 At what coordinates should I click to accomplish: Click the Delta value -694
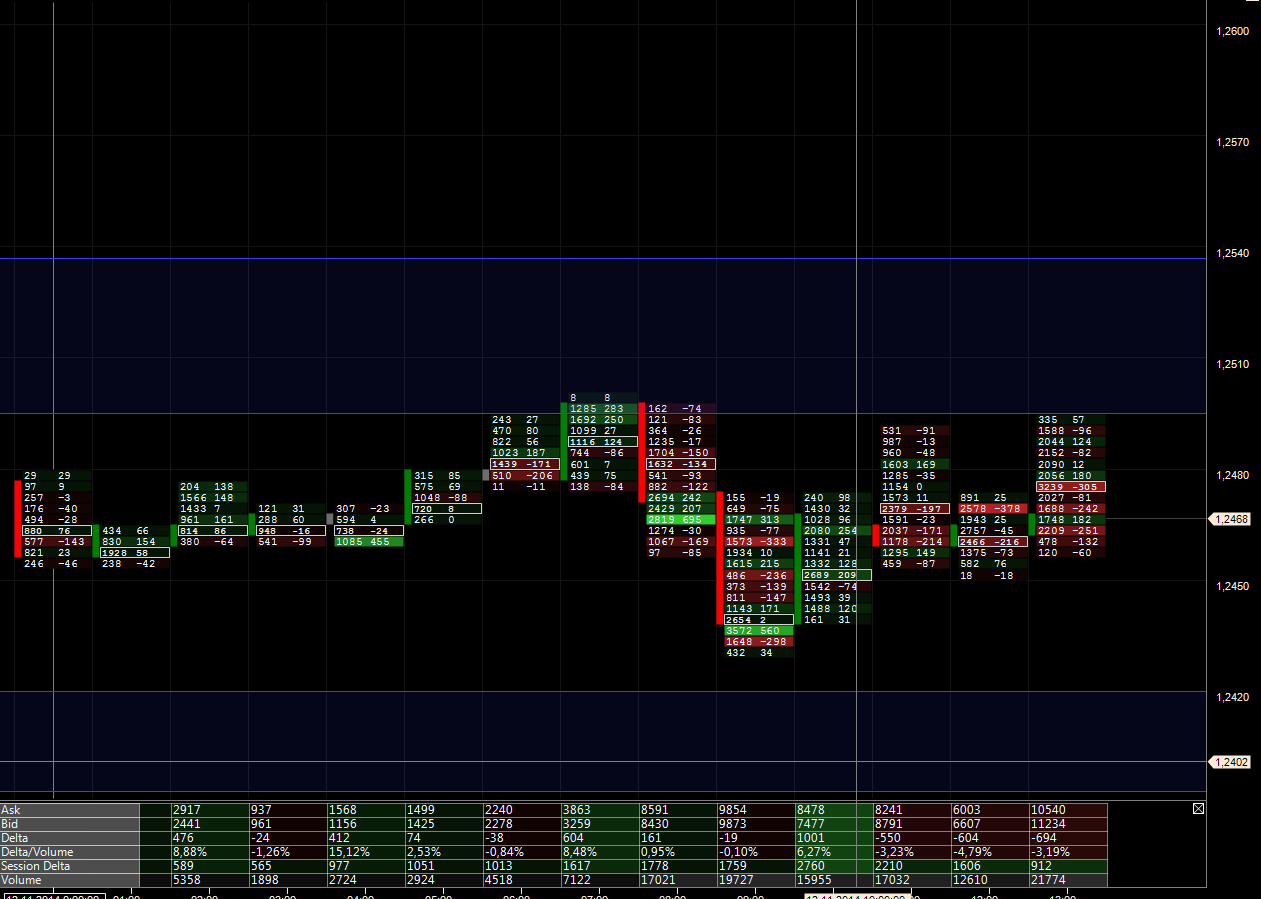click(1068, 838)
